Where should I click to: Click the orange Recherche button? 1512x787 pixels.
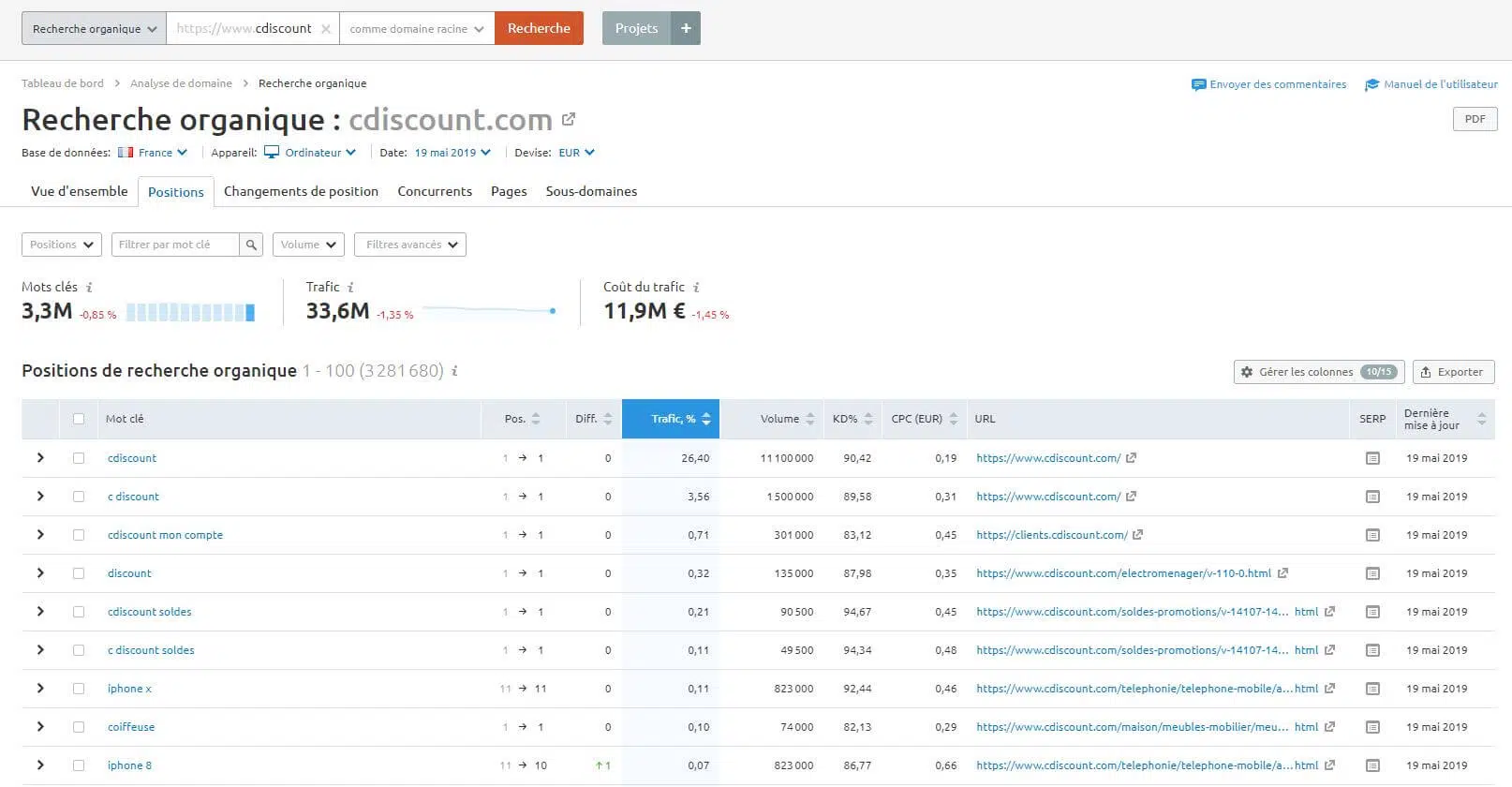coord(539,28)
